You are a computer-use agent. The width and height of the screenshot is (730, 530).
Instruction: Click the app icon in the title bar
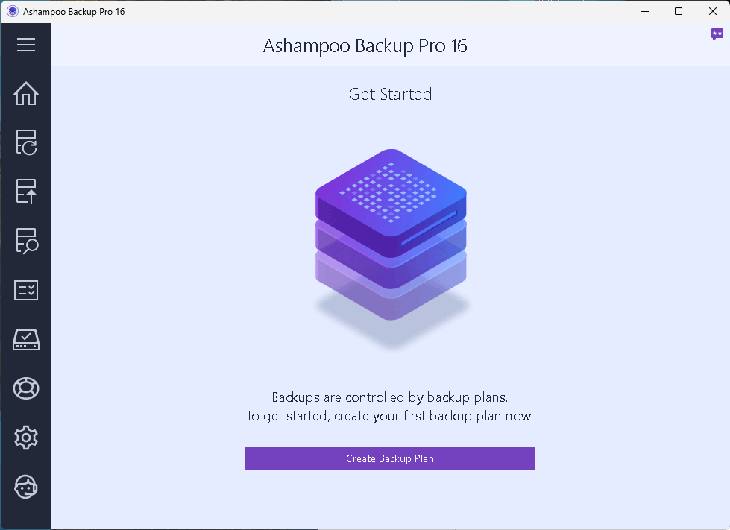pyautogui.click(x=12, y=11)
